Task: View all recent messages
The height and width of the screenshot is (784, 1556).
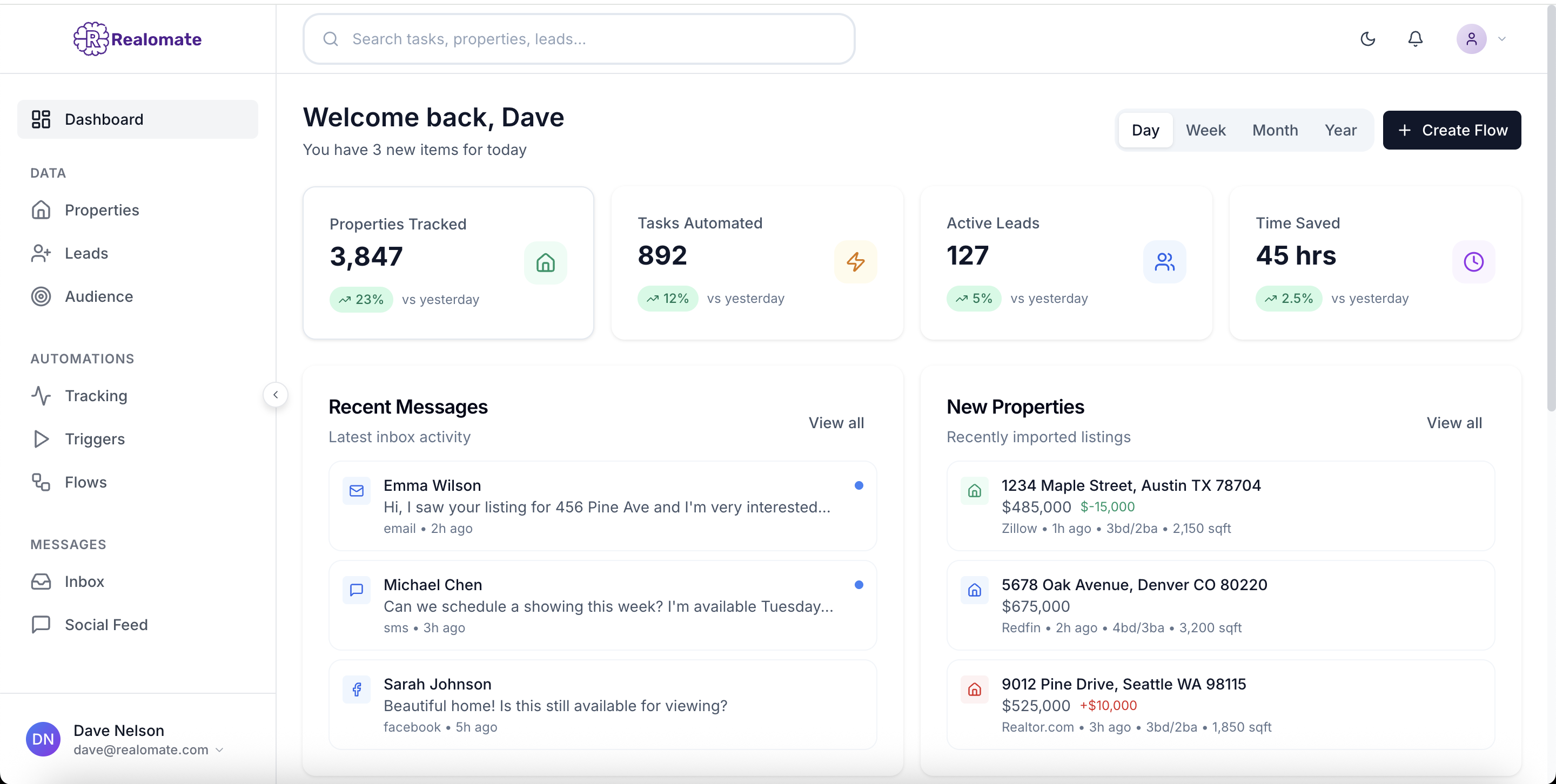Action: click(835, 422)
